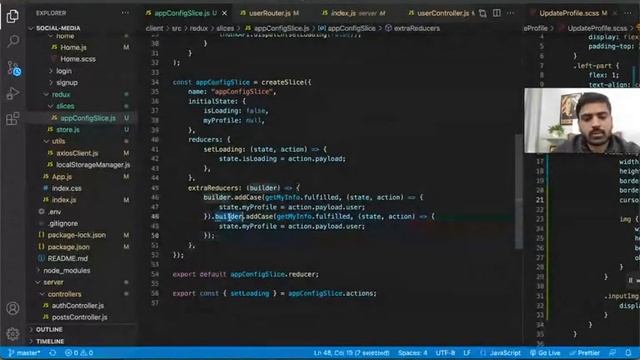Screen dimensions: 640x360
Task: Open the Source Control view
Action: 13,68
